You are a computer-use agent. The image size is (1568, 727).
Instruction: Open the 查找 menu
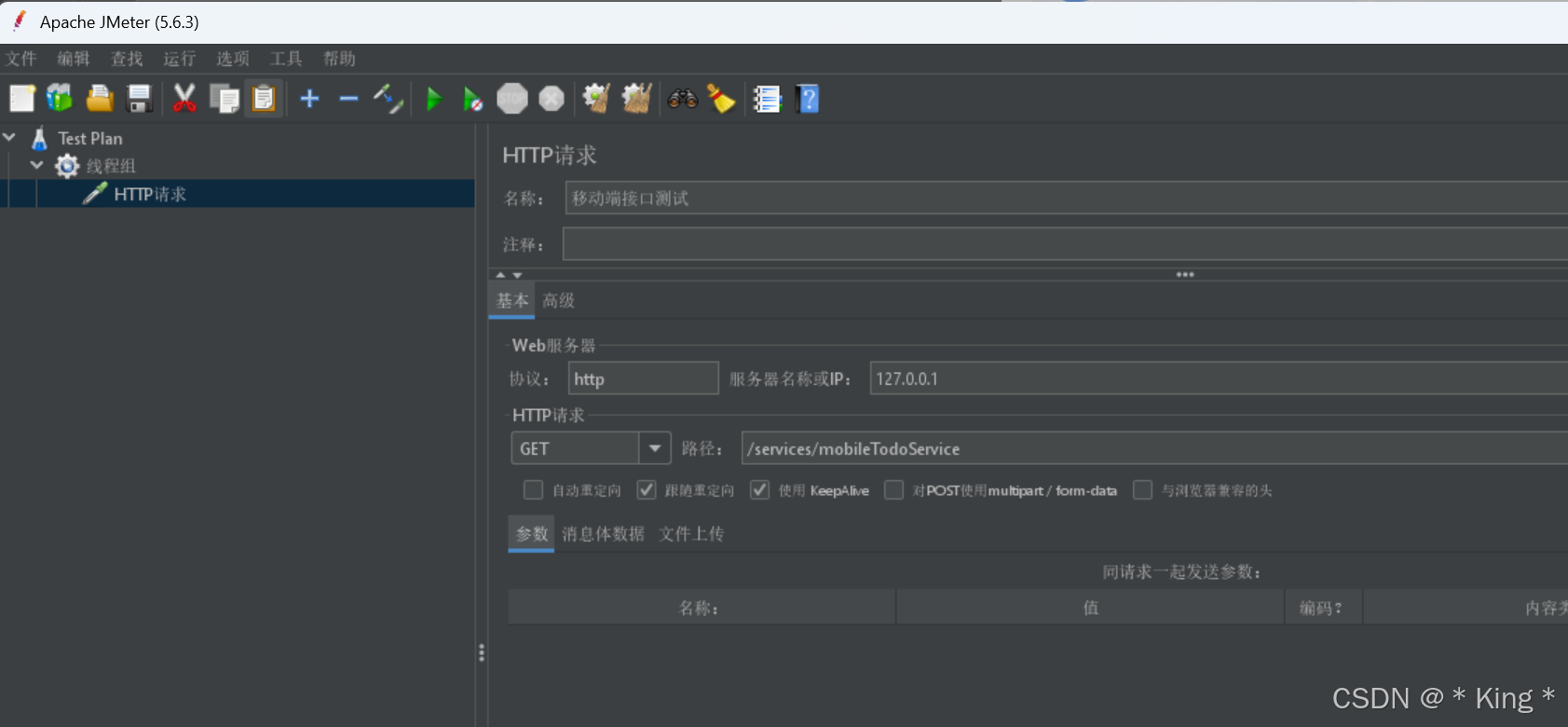click(127, 59)
